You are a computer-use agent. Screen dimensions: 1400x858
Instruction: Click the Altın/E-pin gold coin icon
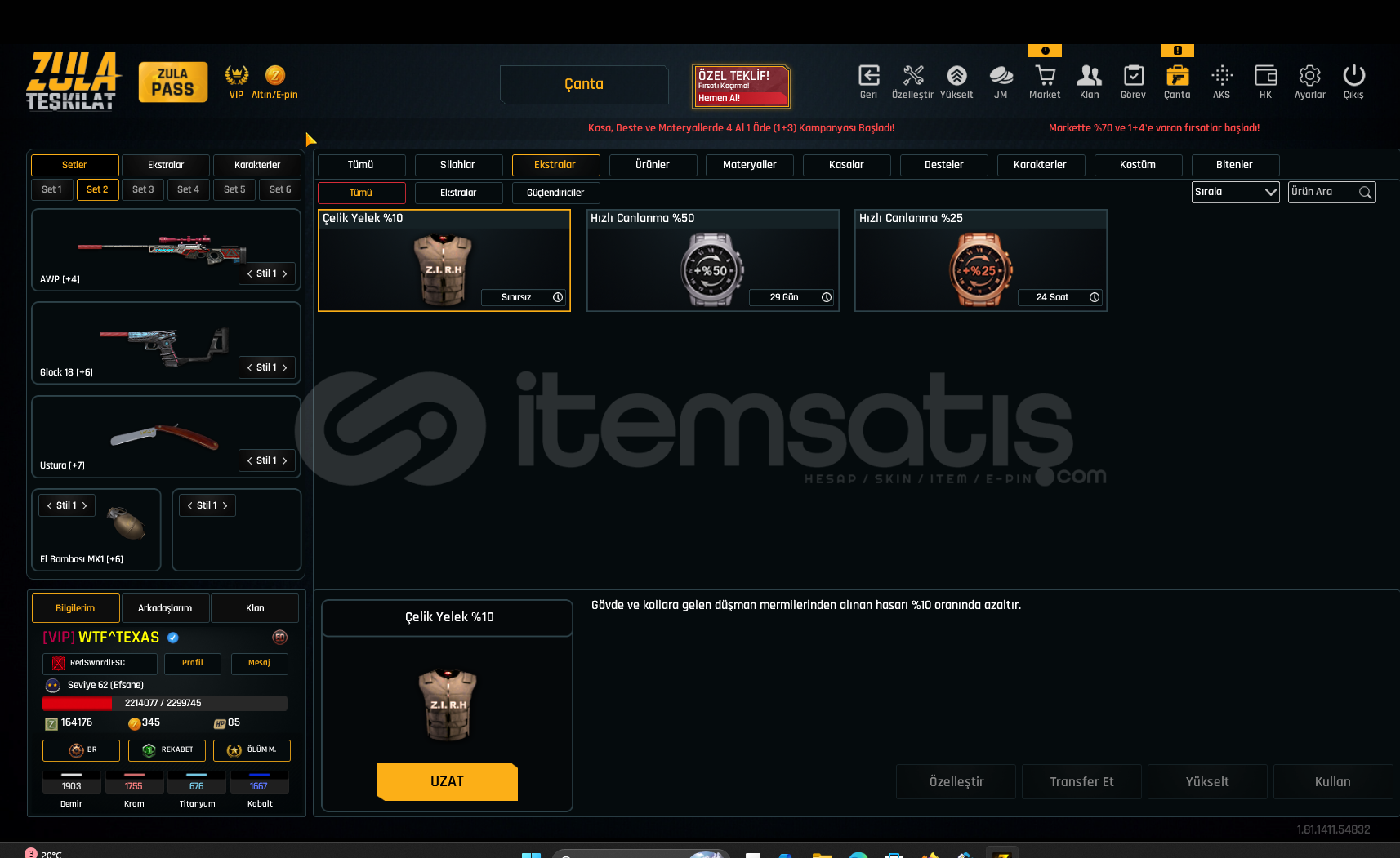tap(275, 75)
